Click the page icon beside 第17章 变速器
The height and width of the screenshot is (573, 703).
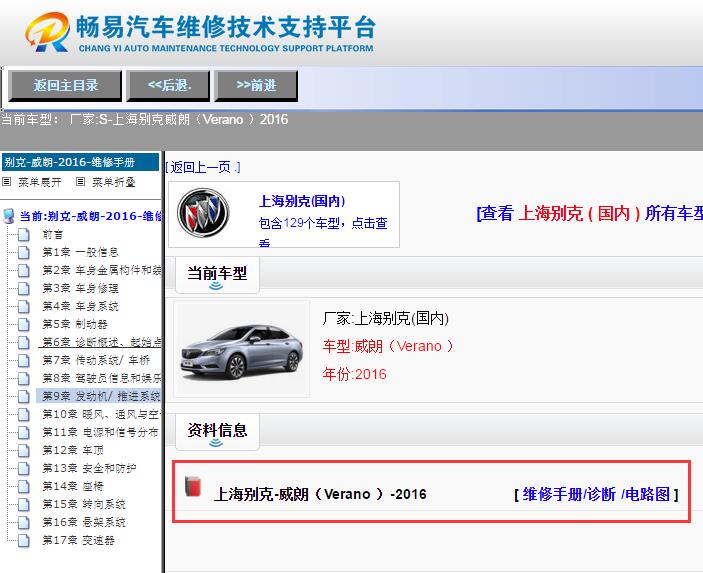tap(24, 540)
